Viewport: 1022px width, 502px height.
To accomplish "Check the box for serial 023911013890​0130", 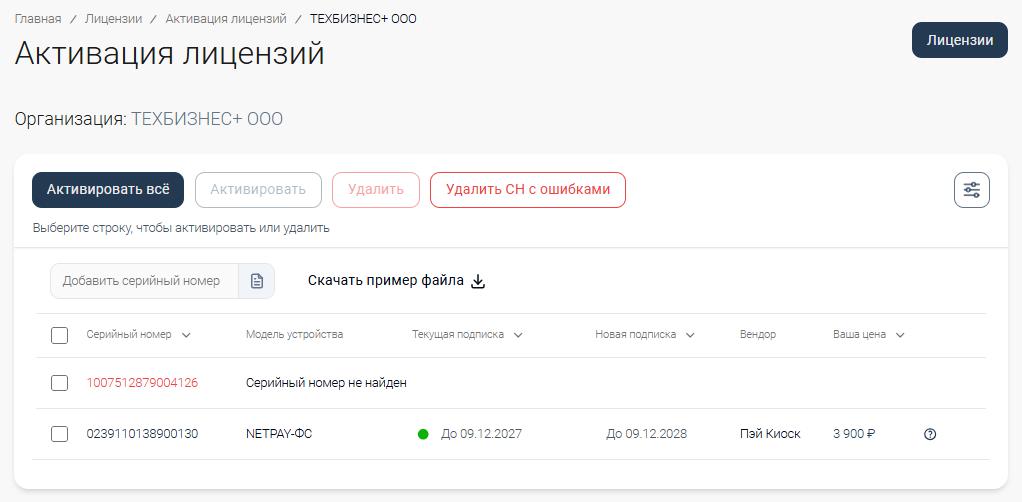I will [x=59, y=434].
